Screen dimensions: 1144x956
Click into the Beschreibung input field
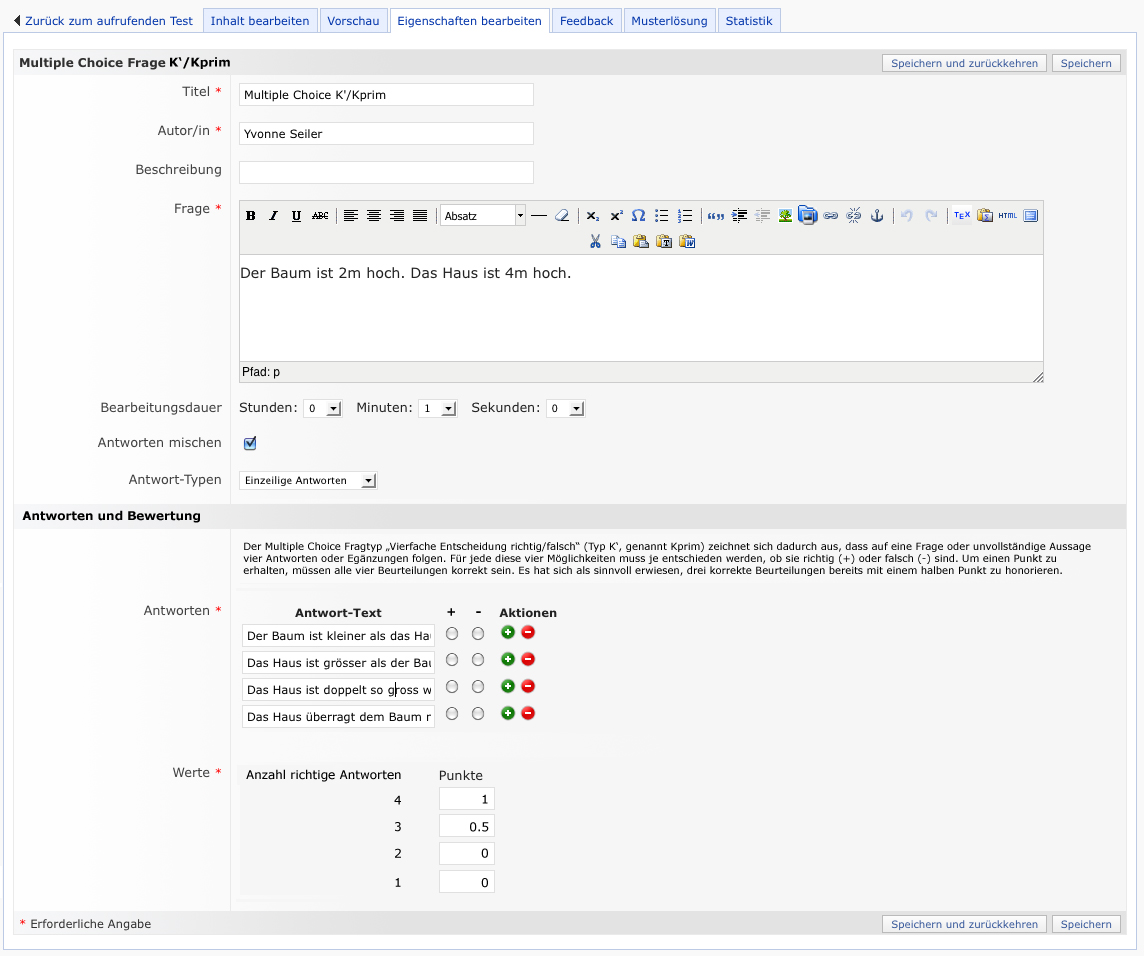[386, 172]
